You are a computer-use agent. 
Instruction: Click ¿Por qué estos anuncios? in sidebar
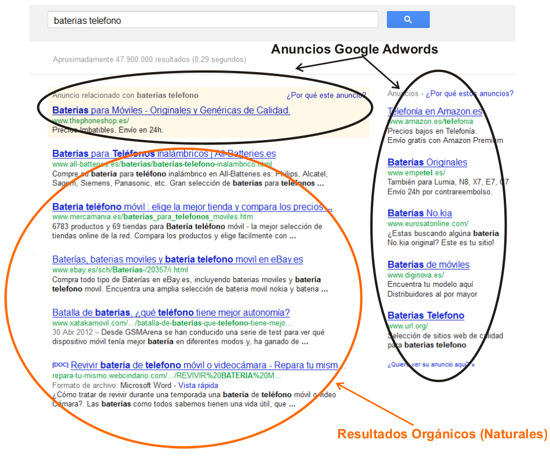click(469, 93)
